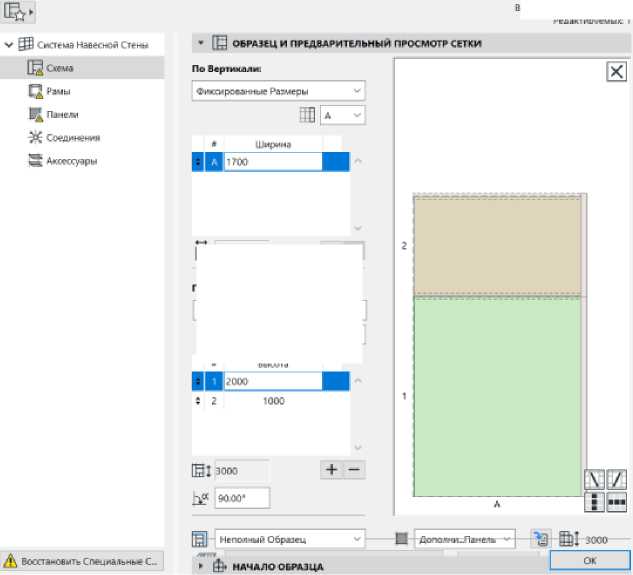Add a row with plus button
The image size is (633, 575).
(x=331, y=470)
